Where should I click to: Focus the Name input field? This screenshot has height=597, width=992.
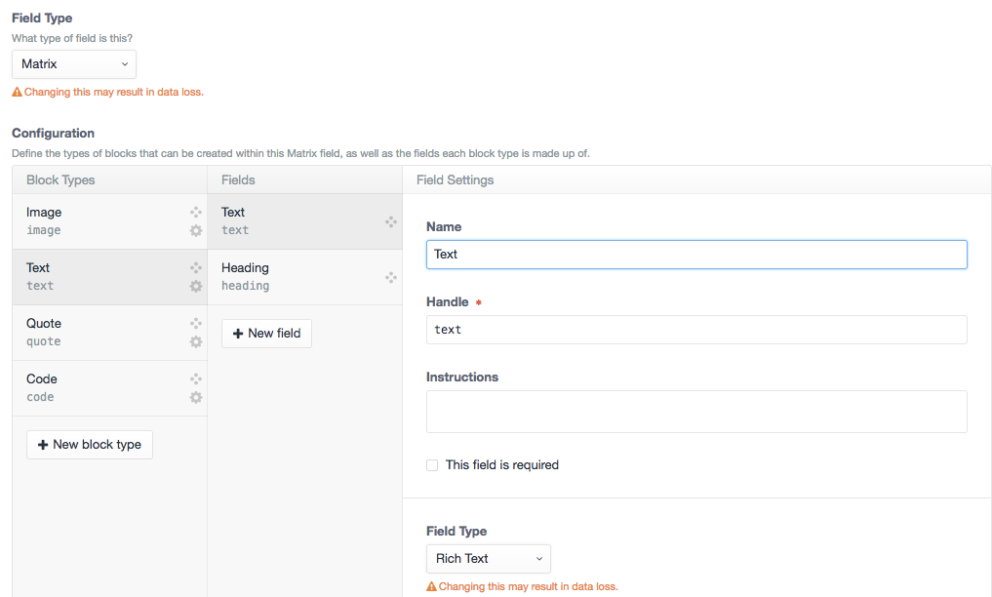tap(697, 254)
